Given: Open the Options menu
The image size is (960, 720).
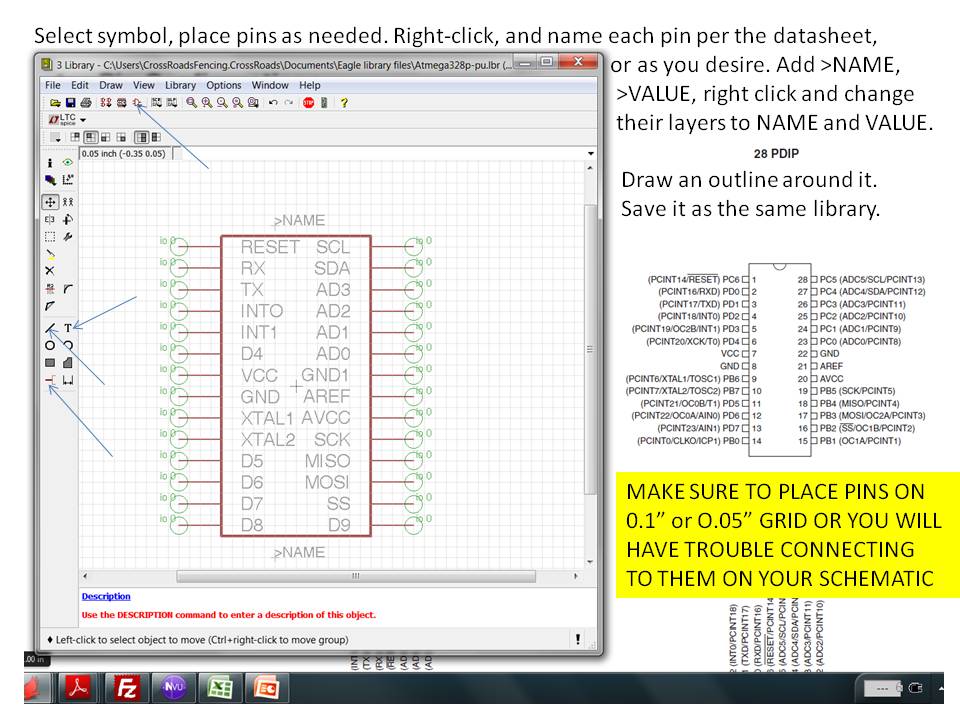Looking at the screenshot, I should coord(223,85).
